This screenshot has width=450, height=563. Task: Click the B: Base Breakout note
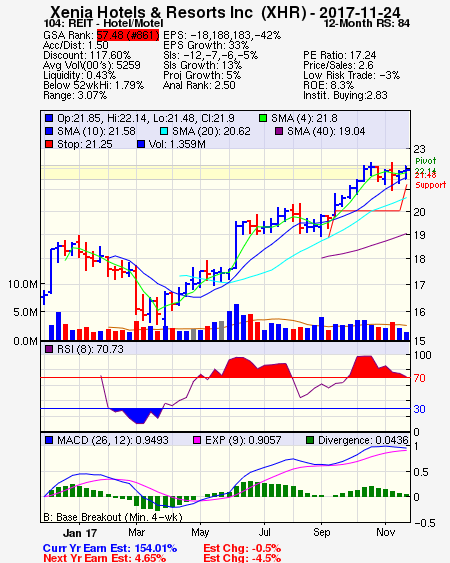[113, 517]
